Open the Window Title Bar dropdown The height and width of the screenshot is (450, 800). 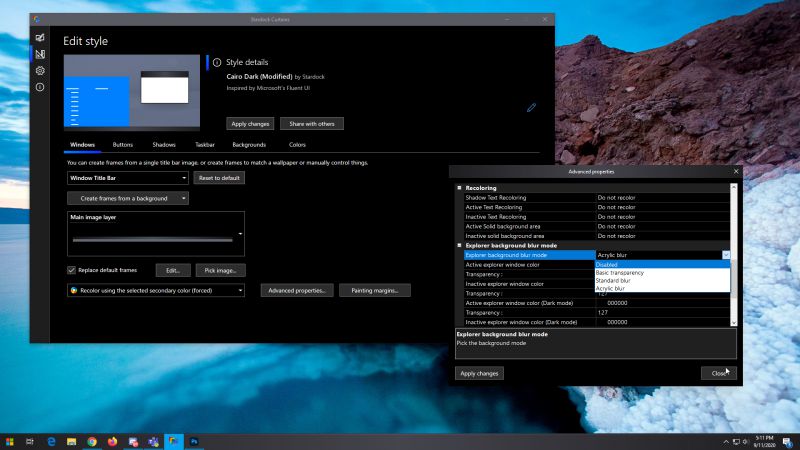click(x=128, y=178)
